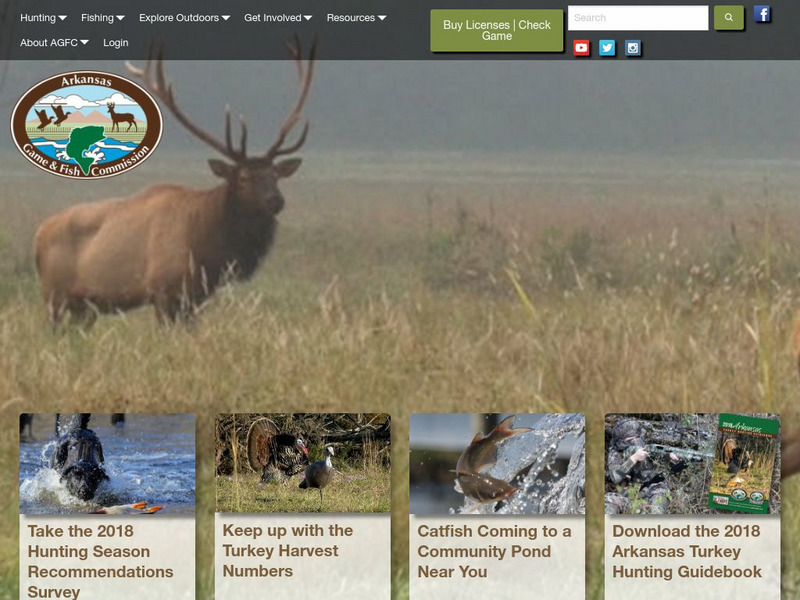Open the 2018 Hunting Season Recommendations Survey link

[101, 556]
